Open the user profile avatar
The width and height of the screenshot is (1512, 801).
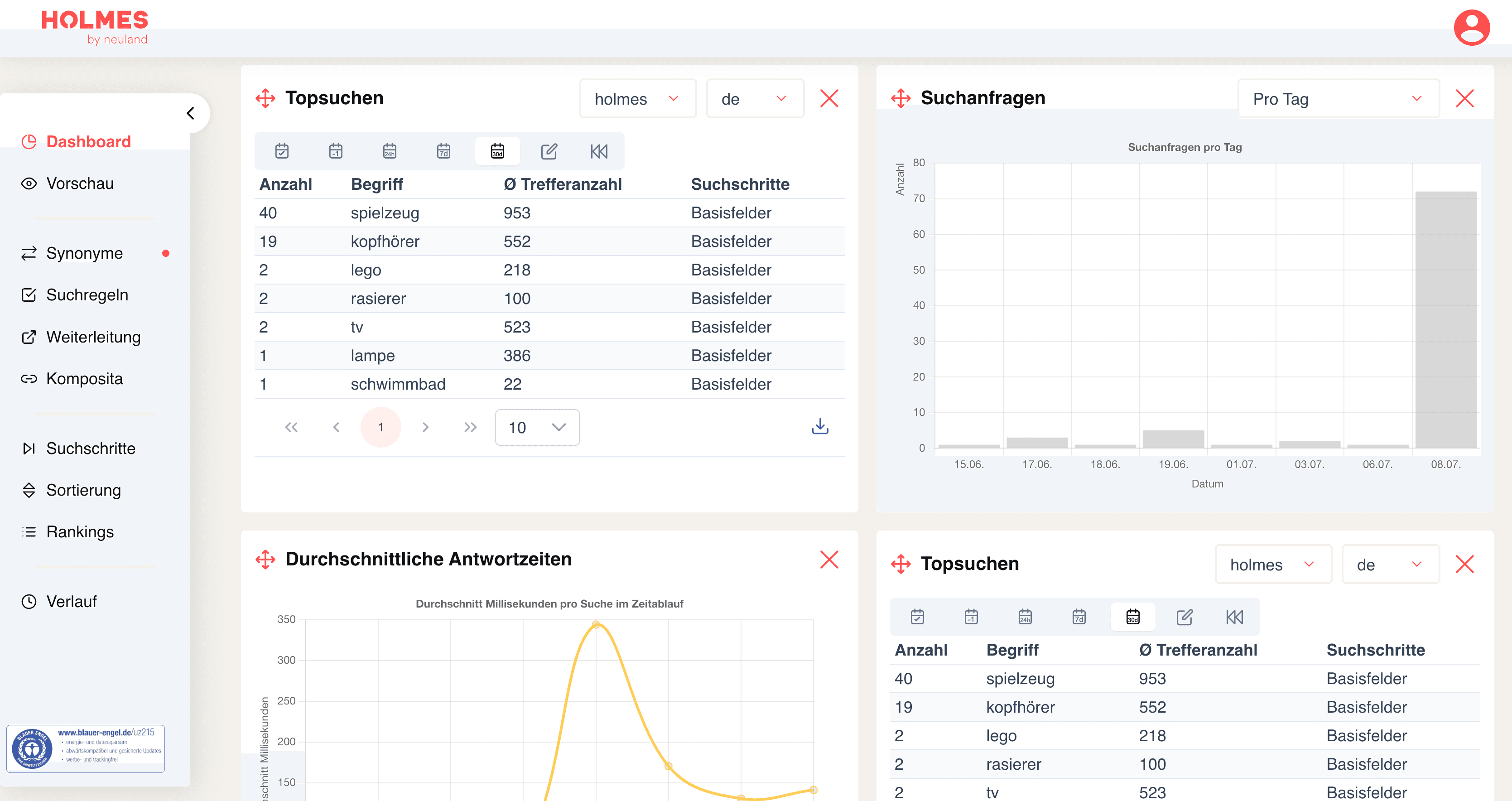[1472, 28]
